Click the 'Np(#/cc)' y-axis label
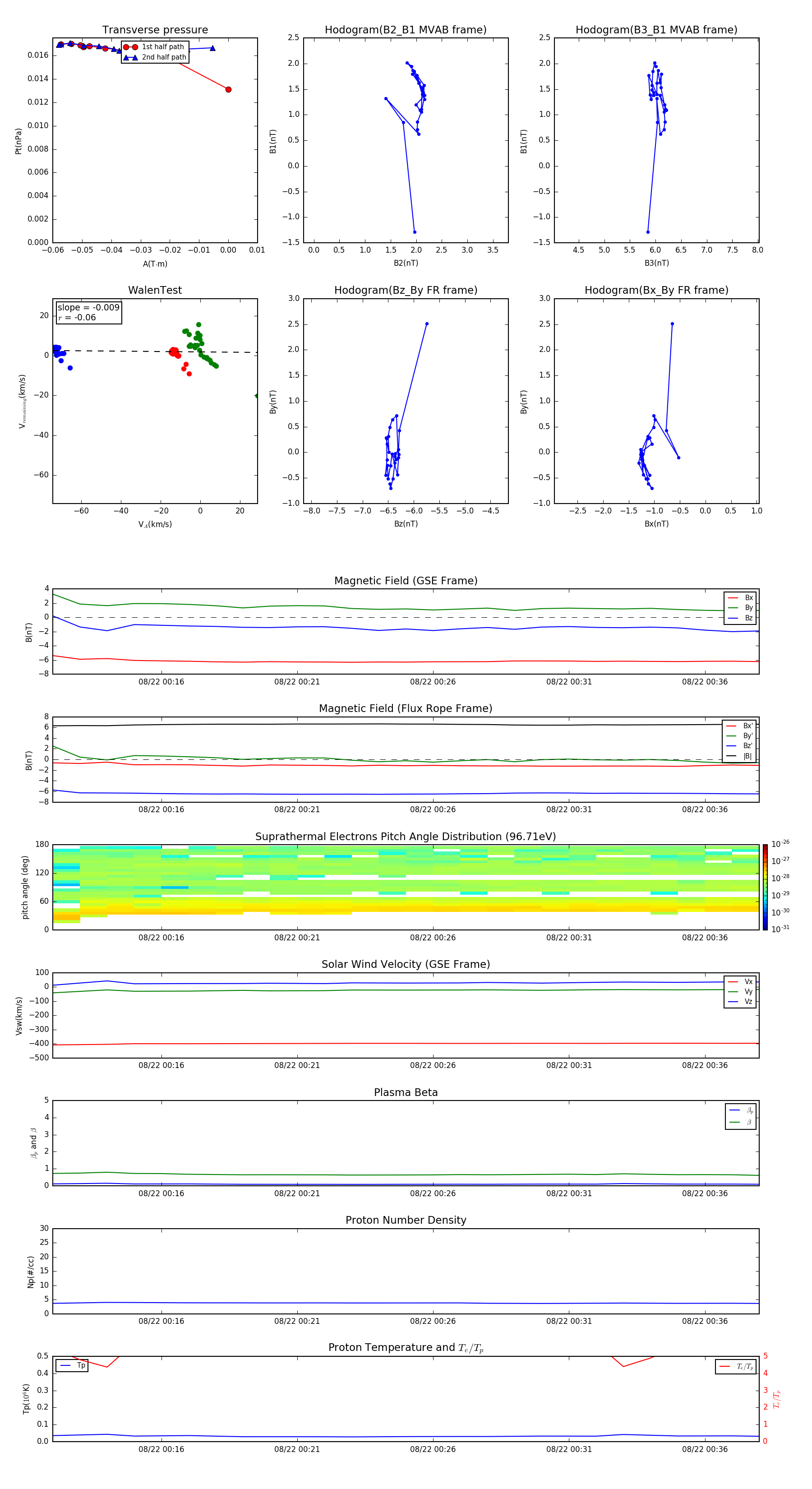This screenshot has height=1489, width=812. [31, 1272]
